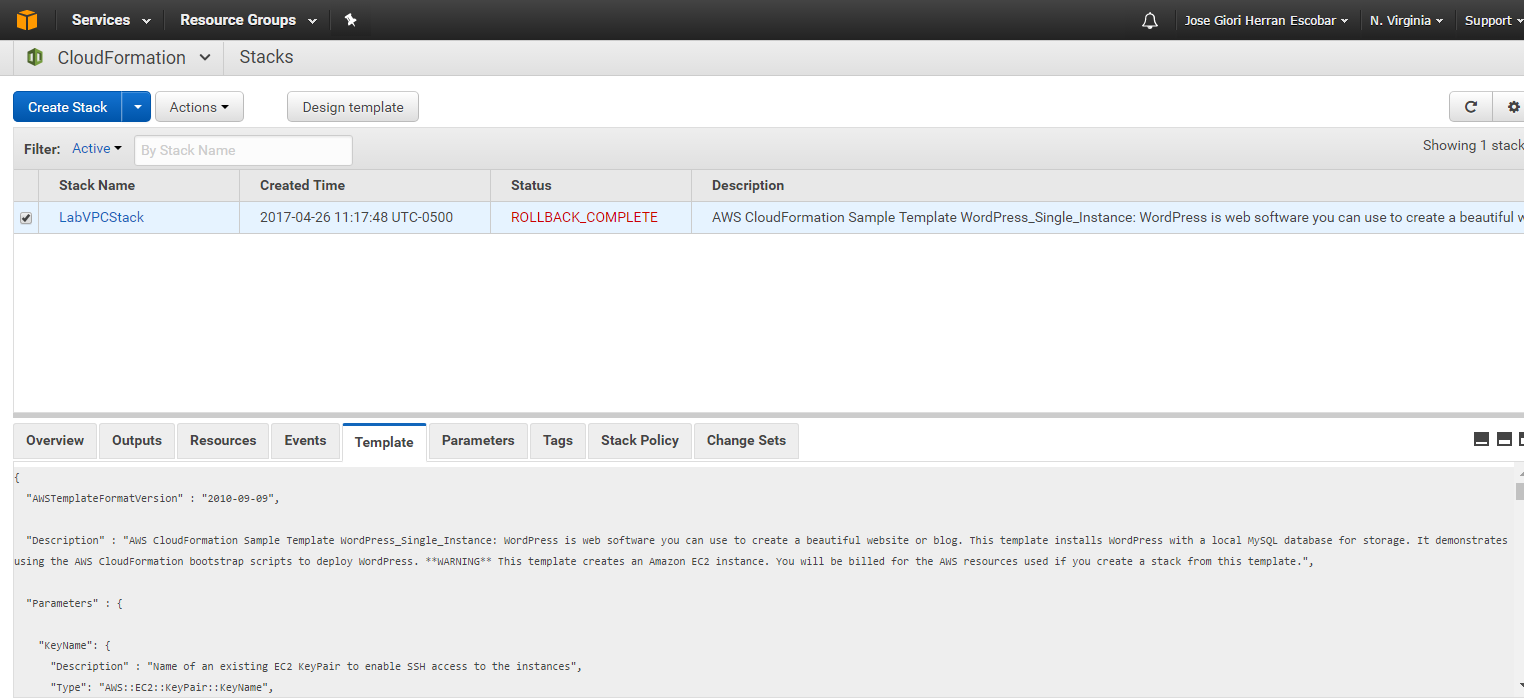Image resolution: width=1524 pixels, height=698 pixels.
Task: Click the Design template button
Action: coord(353,107)
